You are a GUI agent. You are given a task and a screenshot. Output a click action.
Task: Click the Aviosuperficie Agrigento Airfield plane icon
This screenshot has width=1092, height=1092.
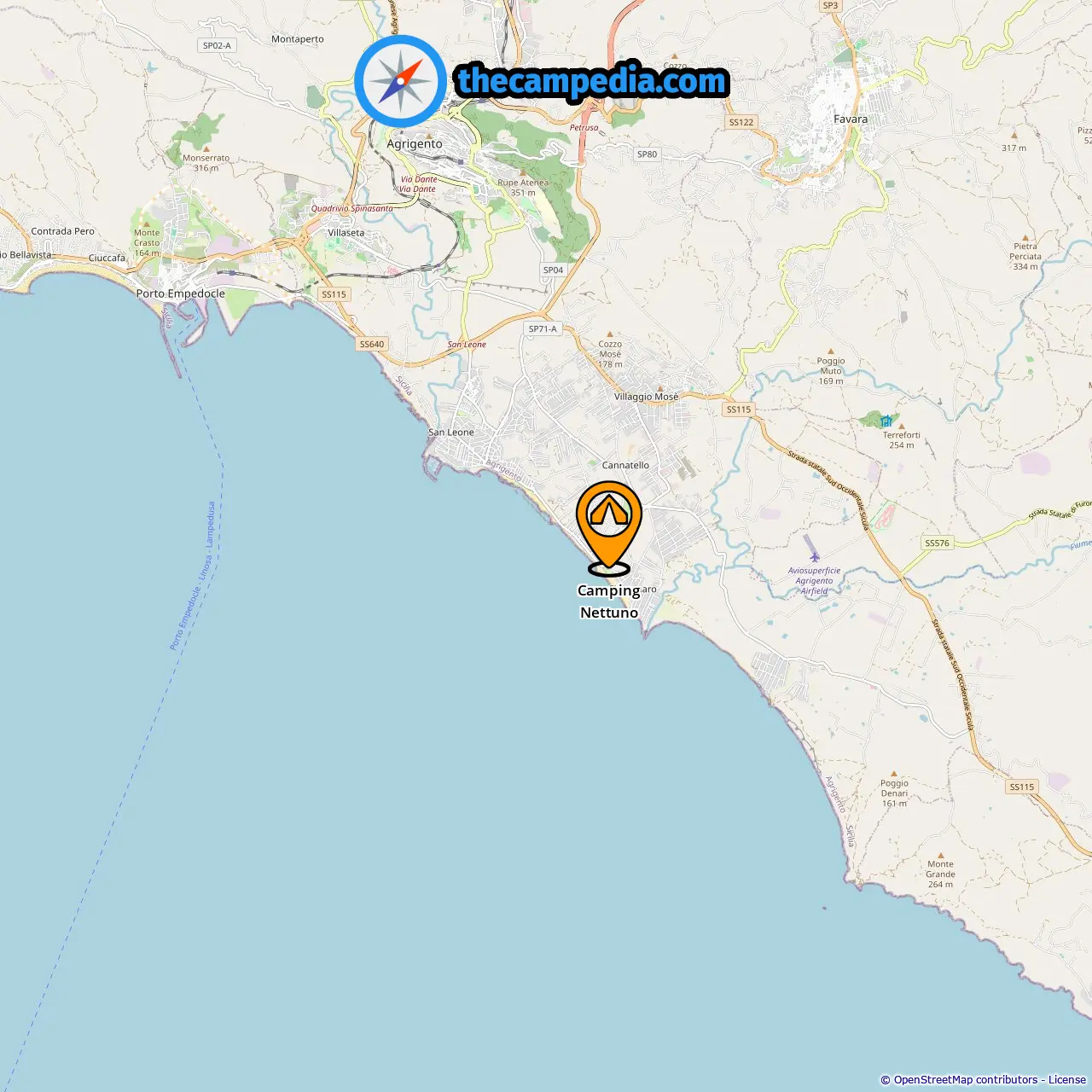click(814, 557)
